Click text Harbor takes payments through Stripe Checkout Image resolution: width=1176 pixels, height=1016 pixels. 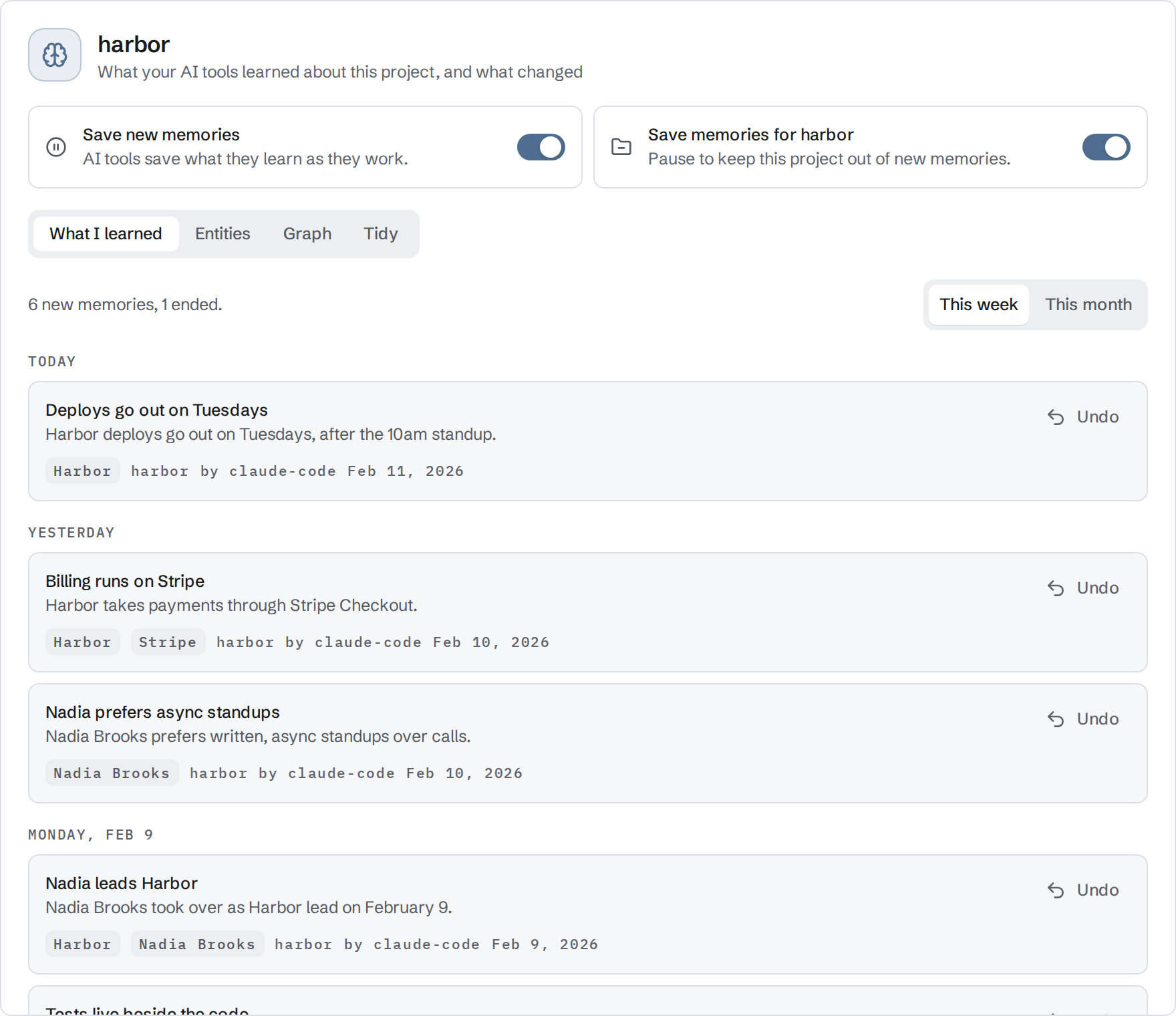click(x=231, y=606)
